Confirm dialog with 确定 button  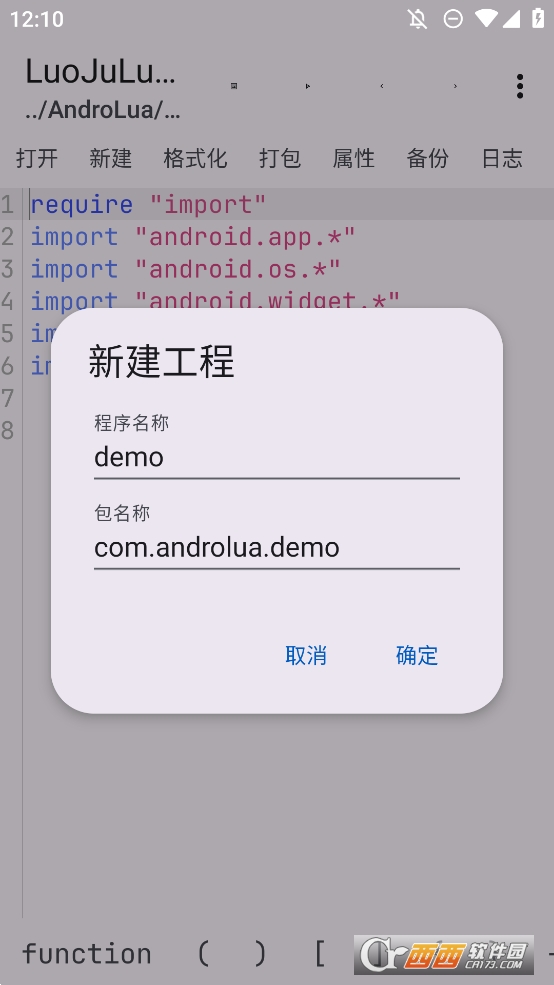[x=416, y=655]
